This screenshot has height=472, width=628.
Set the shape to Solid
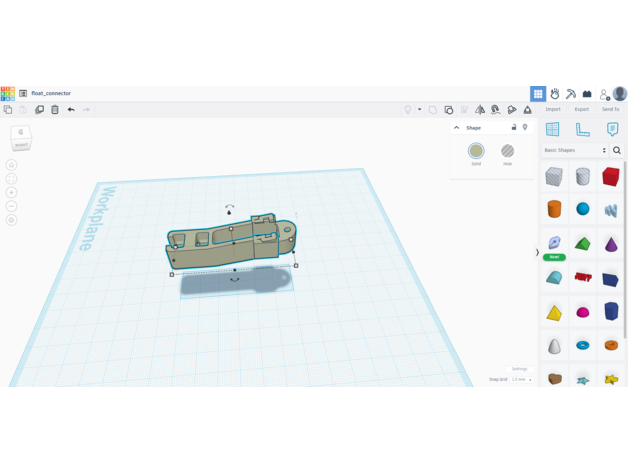(x=476, y=152)
